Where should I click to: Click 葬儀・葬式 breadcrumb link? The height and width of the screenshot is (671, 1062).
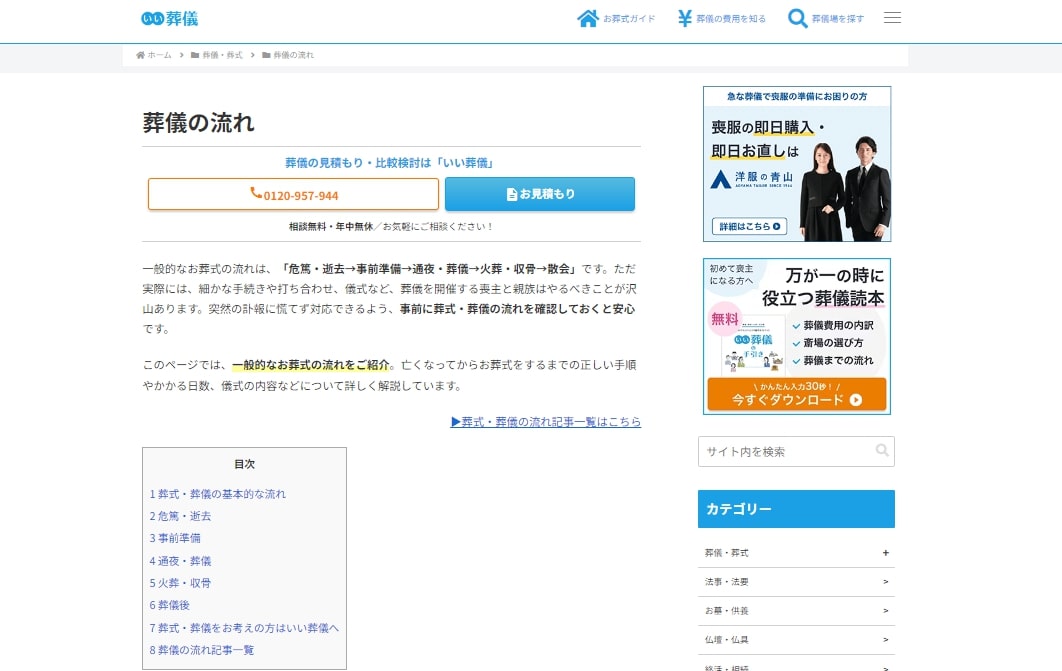pos(224,55)
